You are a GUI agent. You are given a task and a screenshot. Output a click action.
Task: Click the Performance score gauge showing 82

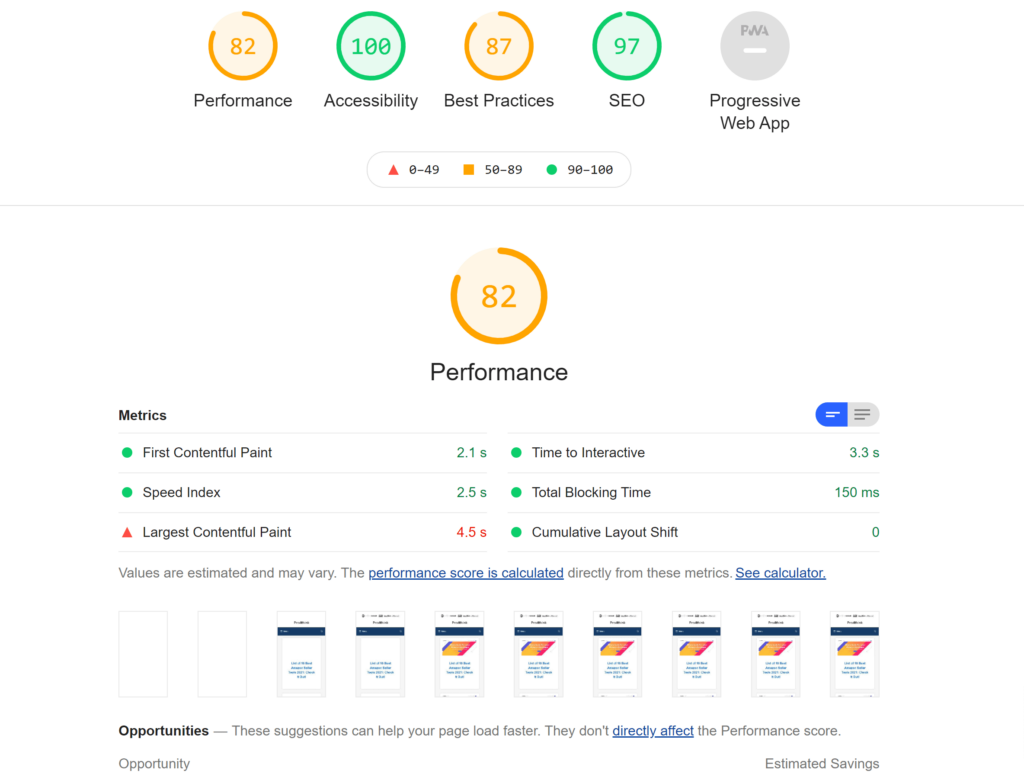(x=243, y=45)
